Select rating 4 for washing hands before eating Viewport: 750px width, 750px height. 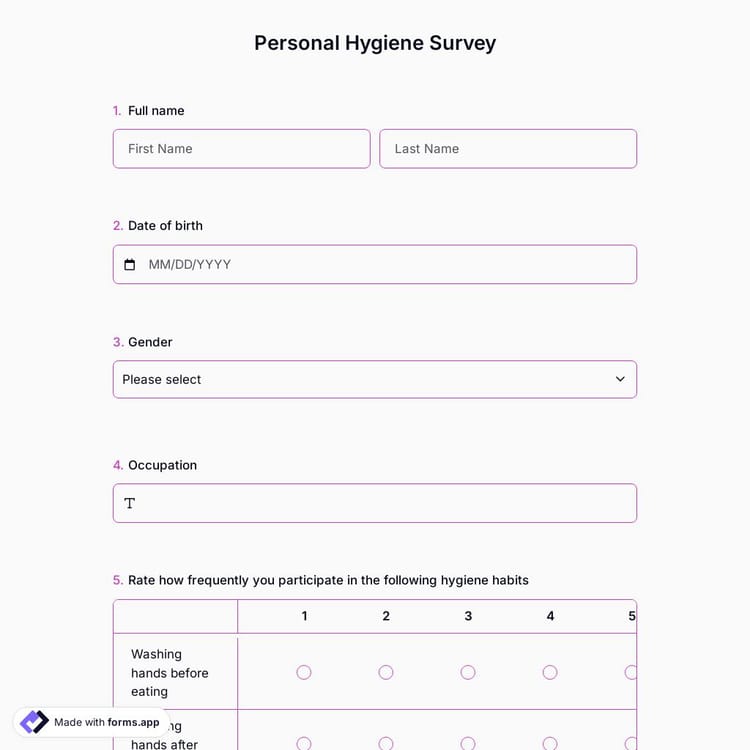[550, 672]
